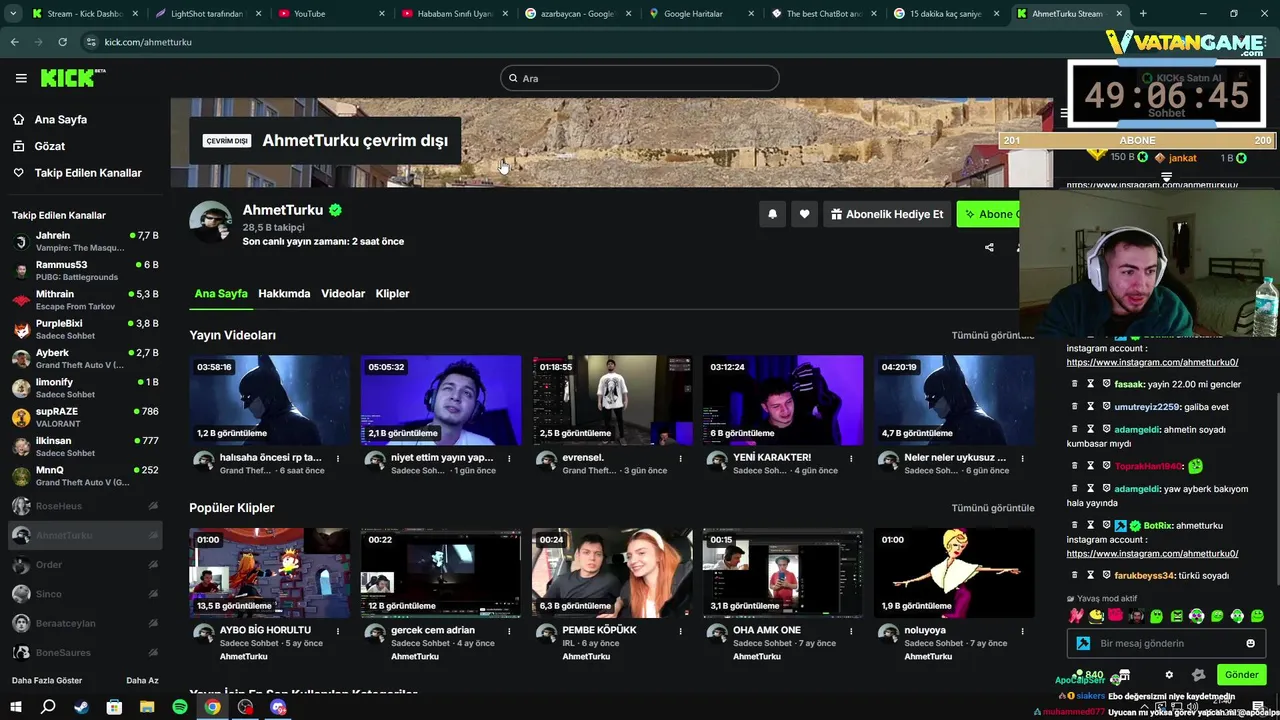
Task: Switch to the Klipler tab
Action: coord(392,293)
